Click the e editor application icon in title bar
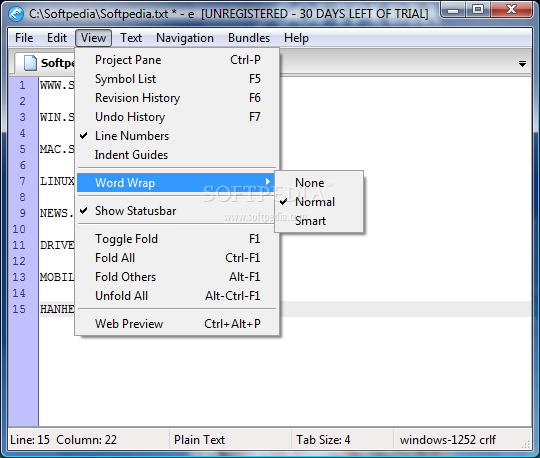 (x=16, y=14)
